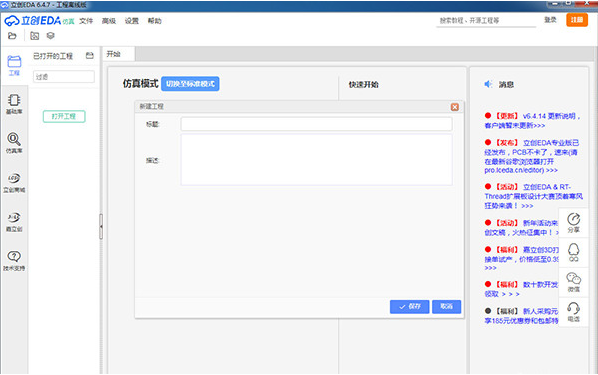Open the 基础库 sidebar panel

pos(14,104)
